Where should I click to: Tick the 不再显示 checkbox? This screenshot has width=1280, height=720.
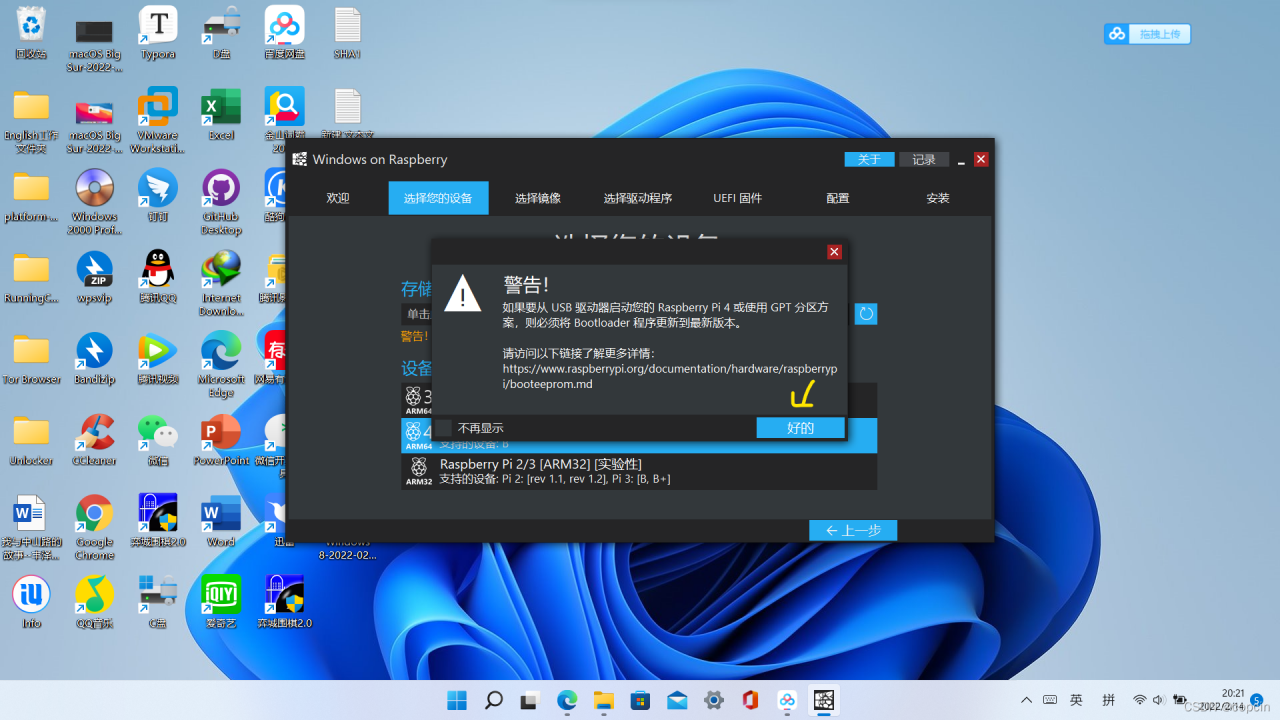coord(444,428)
